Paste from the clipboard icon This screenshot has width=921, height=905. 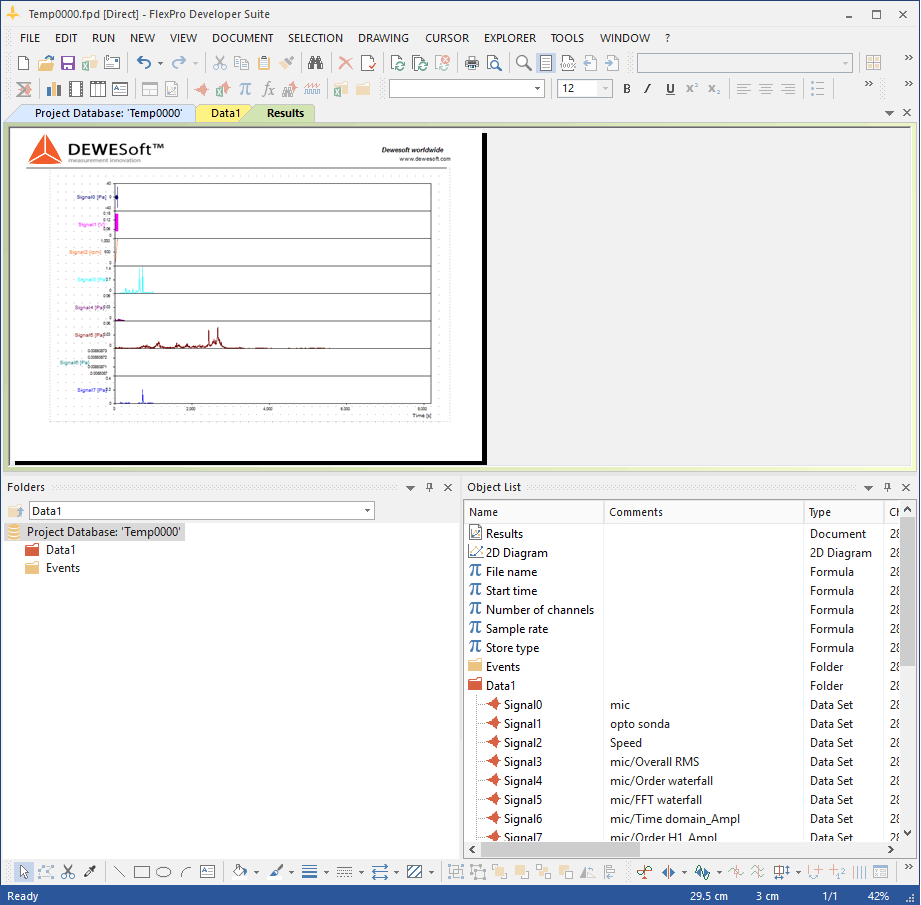point(264,63)
